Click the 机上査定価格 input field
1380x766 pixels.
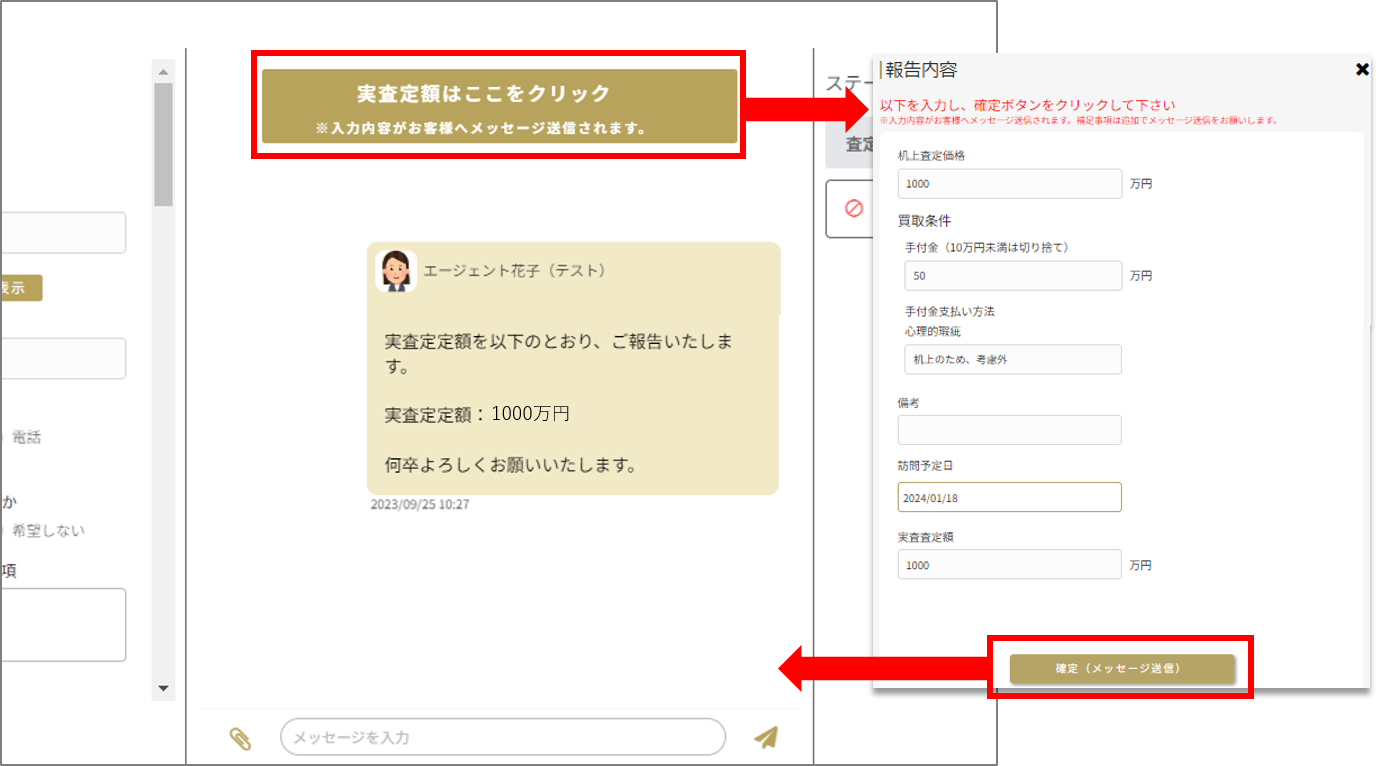[x=1010, y=184]
